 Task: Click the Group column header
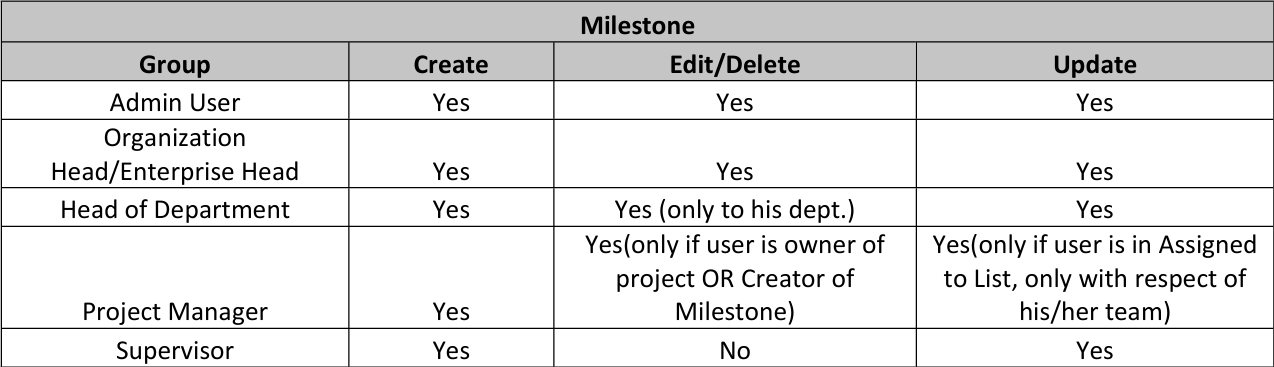tap(175, 64)
